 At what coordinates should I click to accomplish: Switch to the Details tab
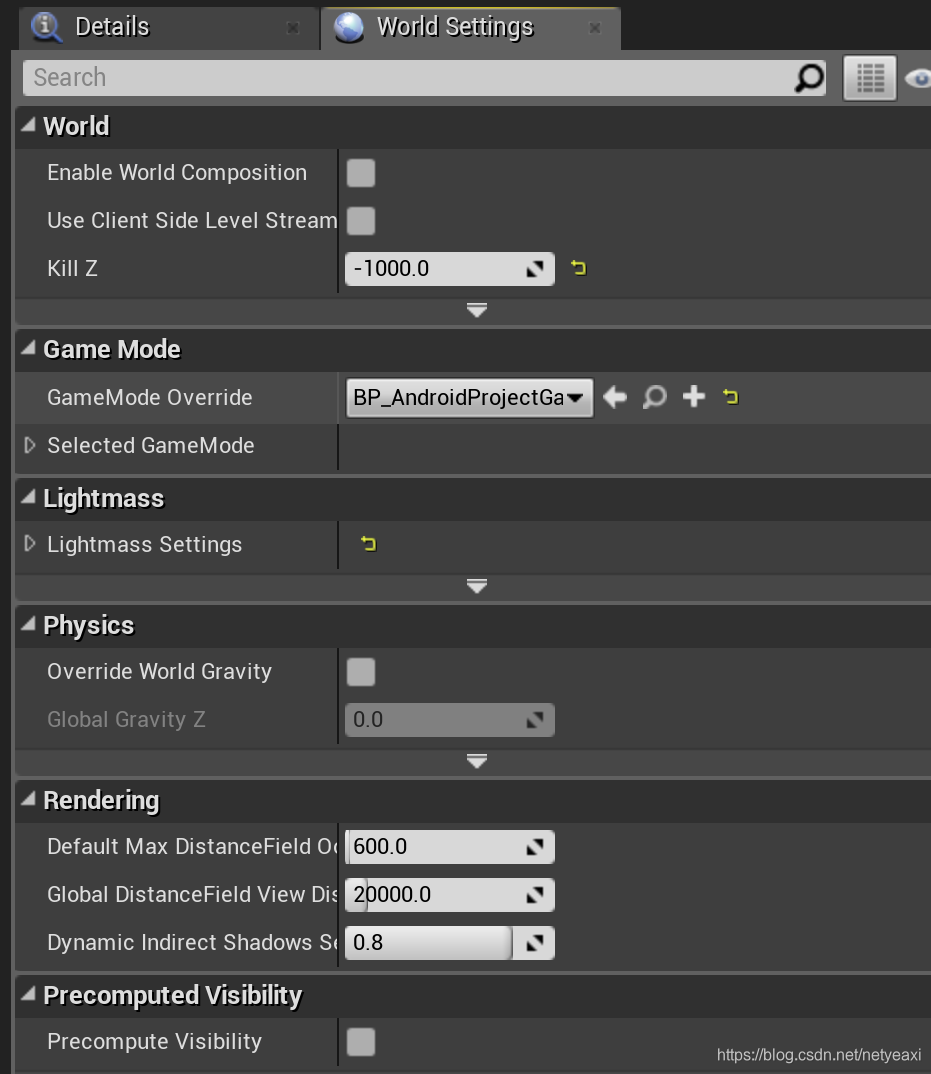[x=168, y=28]
